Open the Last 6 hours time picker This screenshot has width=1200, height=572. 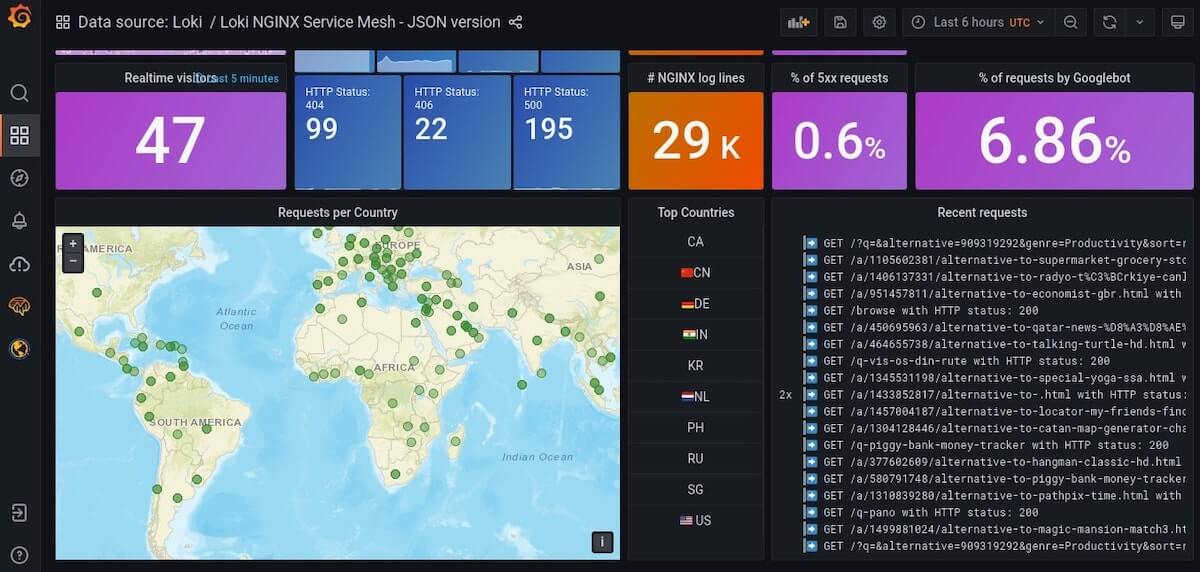979,22
